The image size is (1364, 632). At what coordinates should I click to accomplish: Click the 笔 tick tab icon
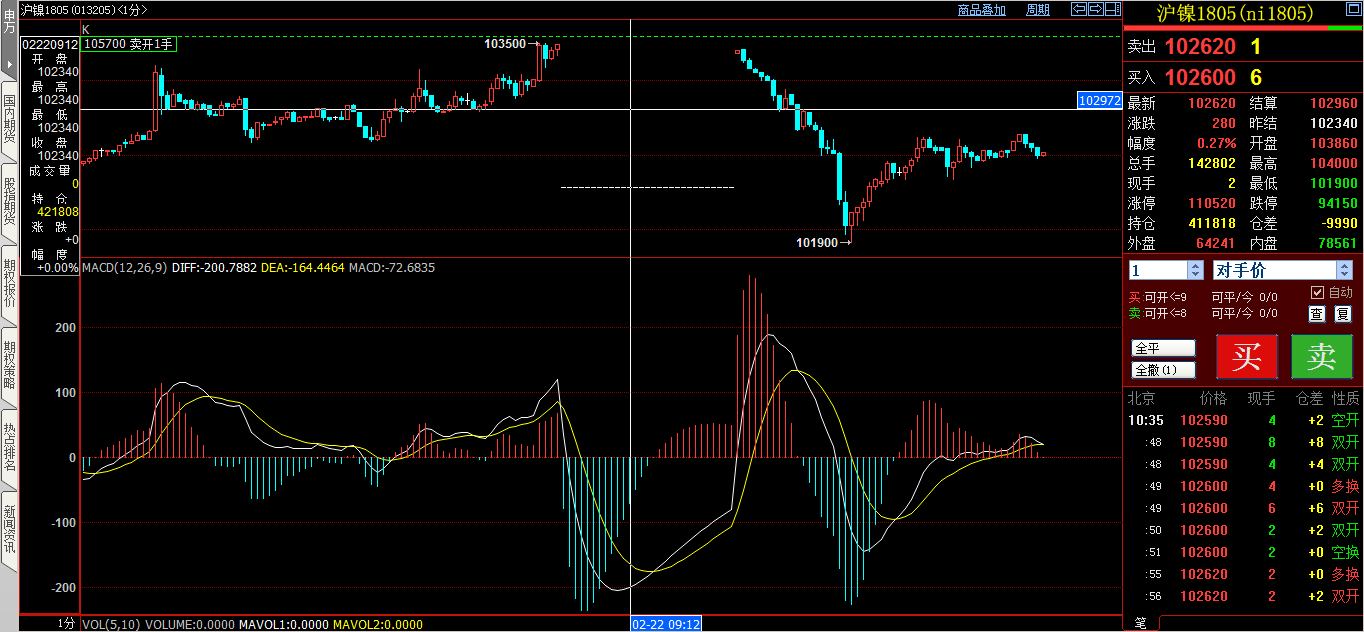coord(1140,623)
